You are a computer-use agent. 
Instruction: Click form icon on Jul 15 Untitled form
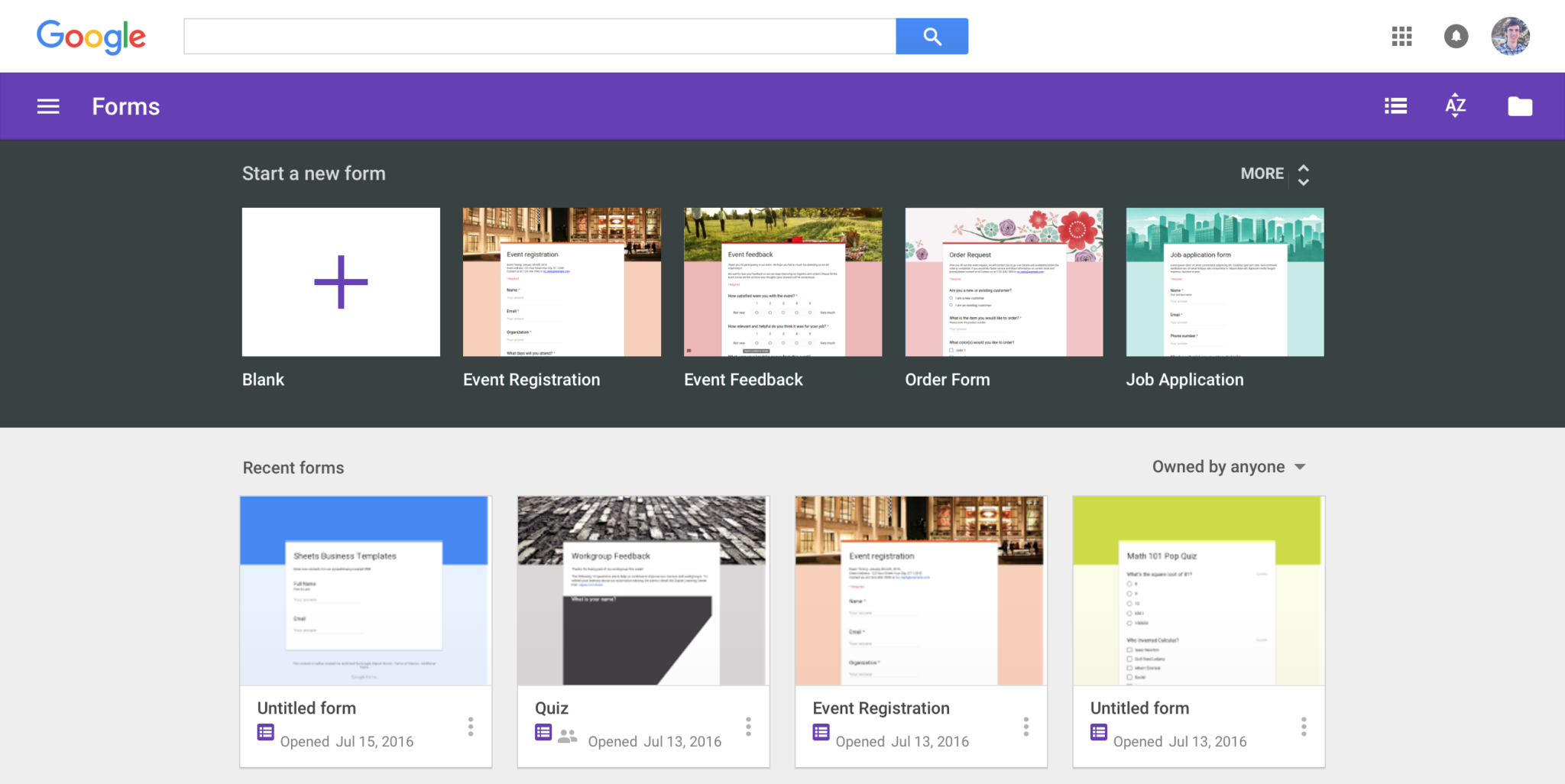tap(265, 732)
